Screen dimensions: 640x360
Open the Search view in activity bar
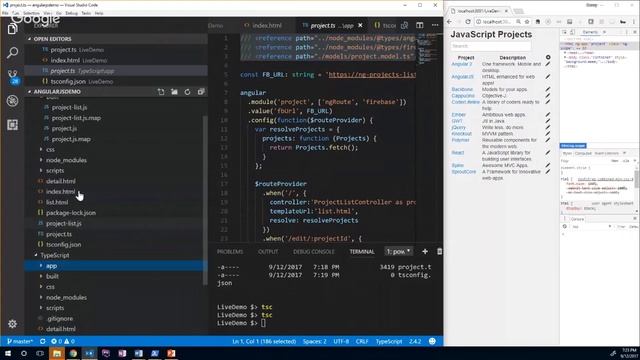[12, 52]
